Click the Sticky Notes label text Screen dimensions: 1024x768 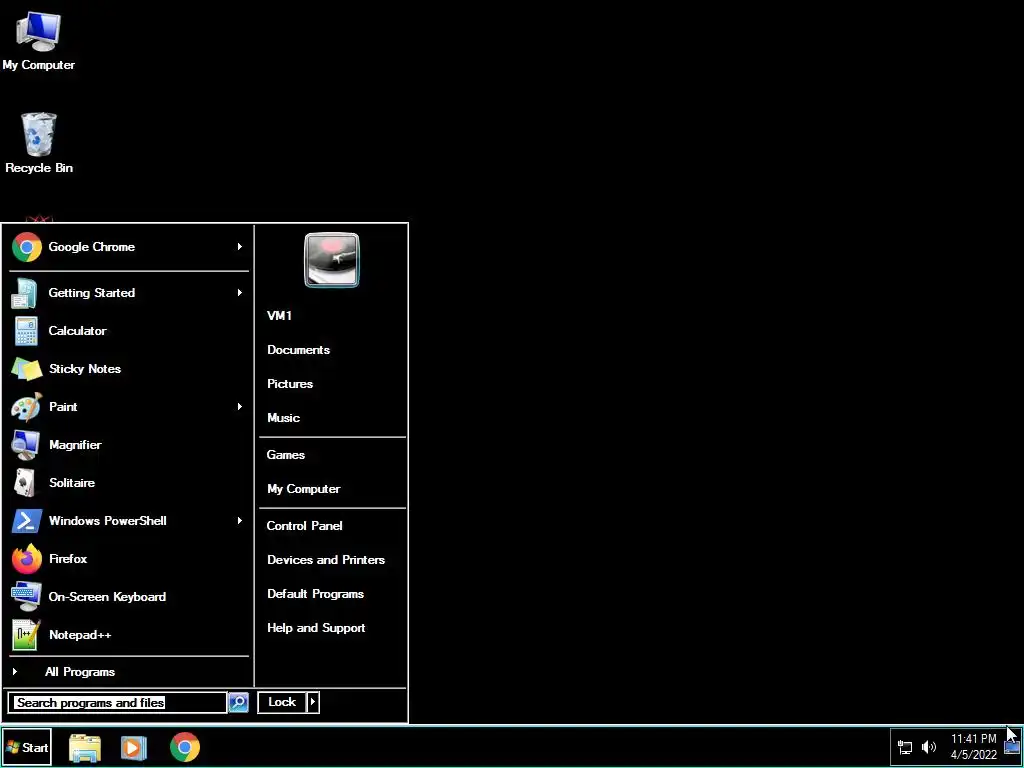pos(85,369)
